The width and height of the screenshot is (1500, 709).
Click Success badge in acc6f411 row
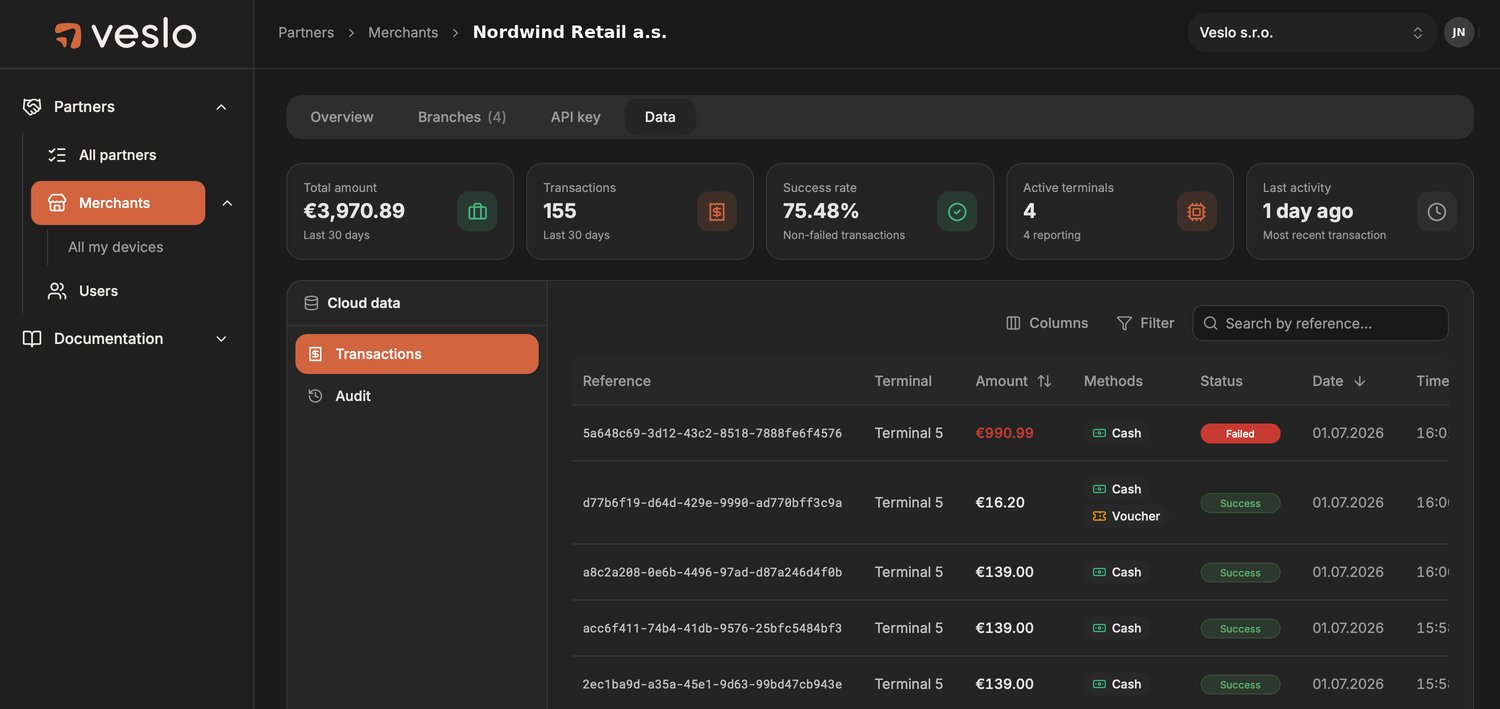tap(1240, 628)
